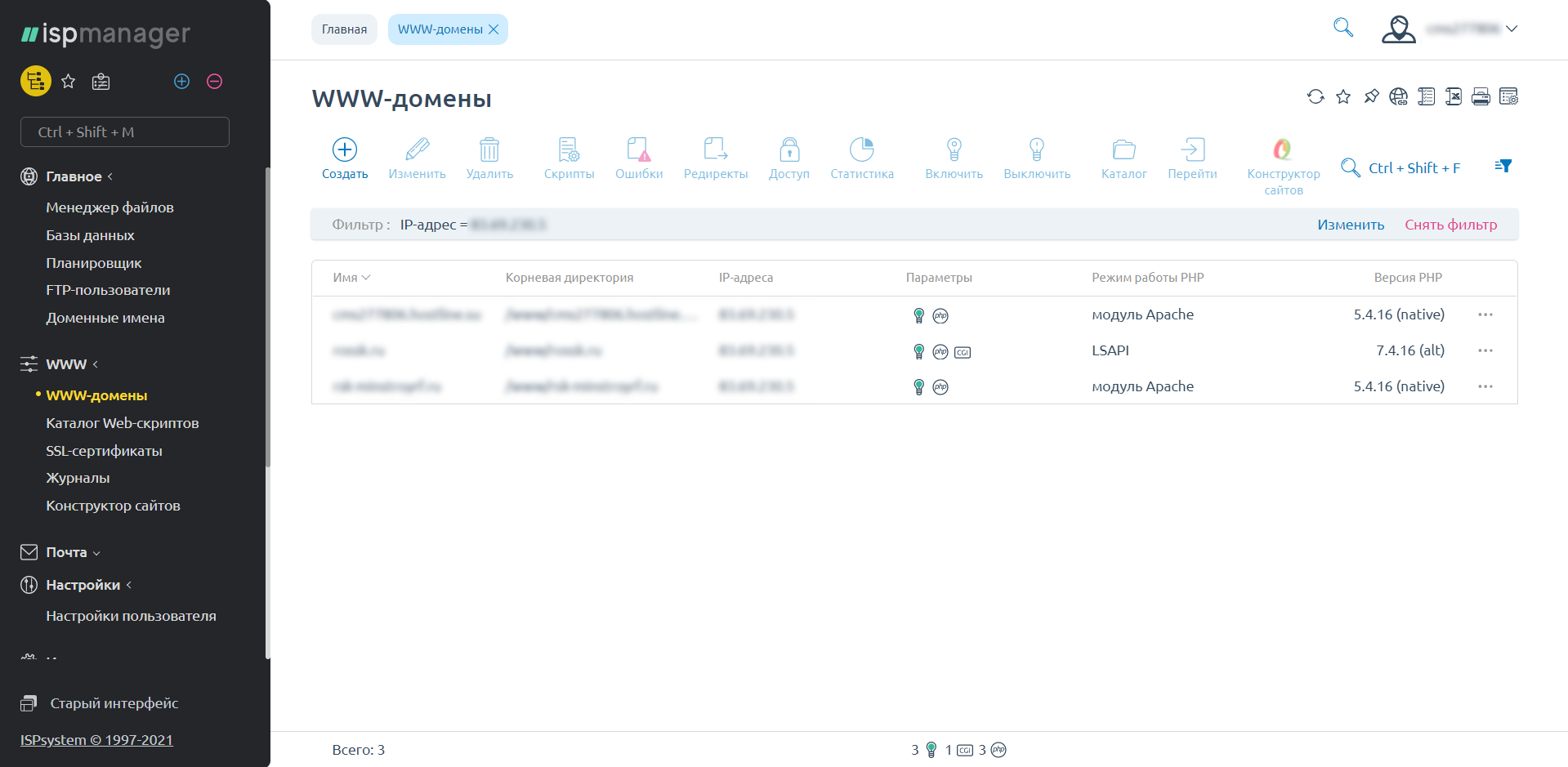The height and width of the screenshot is (767, 1568).
Task: Toggle the menu tree view yellow button
Action: [35, 81]
